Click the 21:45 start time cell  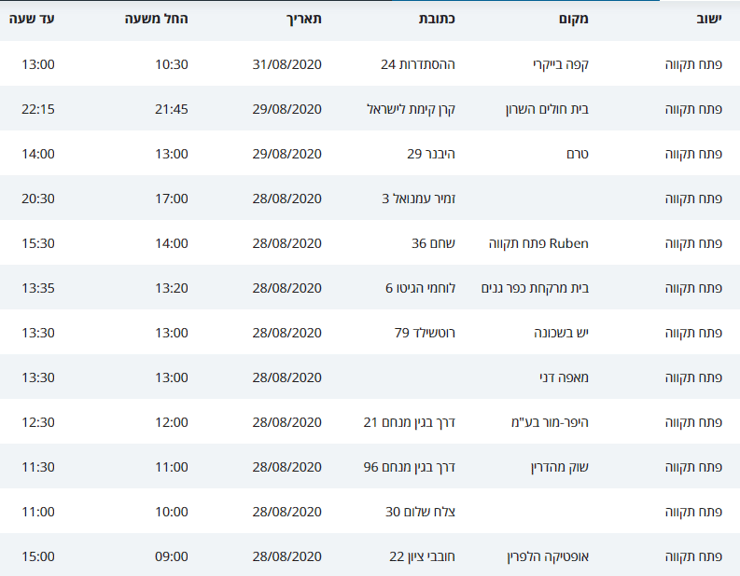coord(172,109)
